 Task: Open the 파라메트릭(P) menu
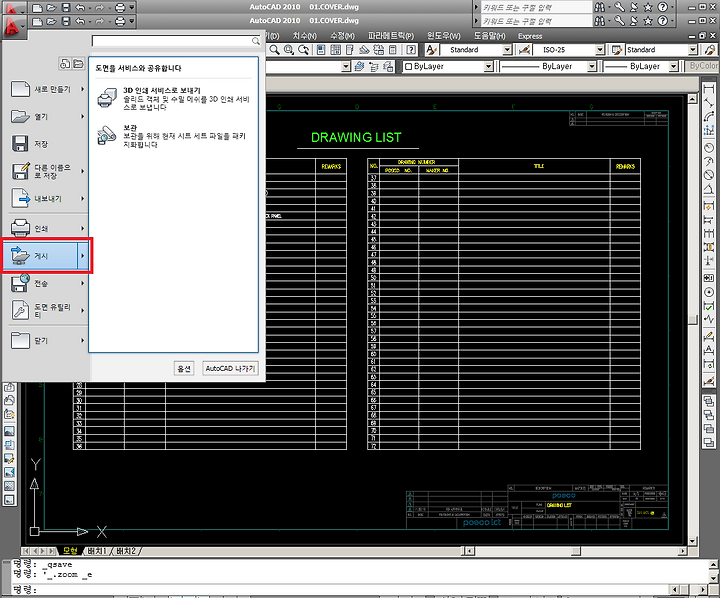point(391,36)
